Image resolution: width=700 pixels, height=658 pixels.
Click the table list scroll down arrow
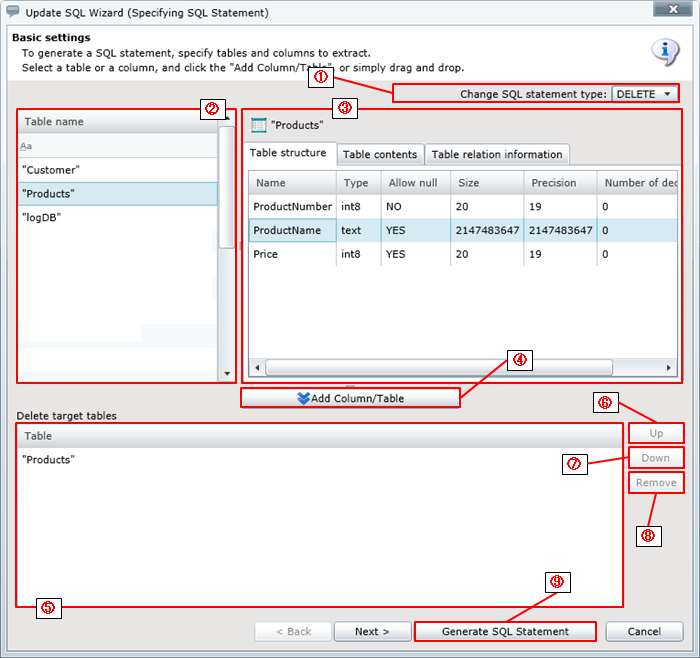point(226,373)
